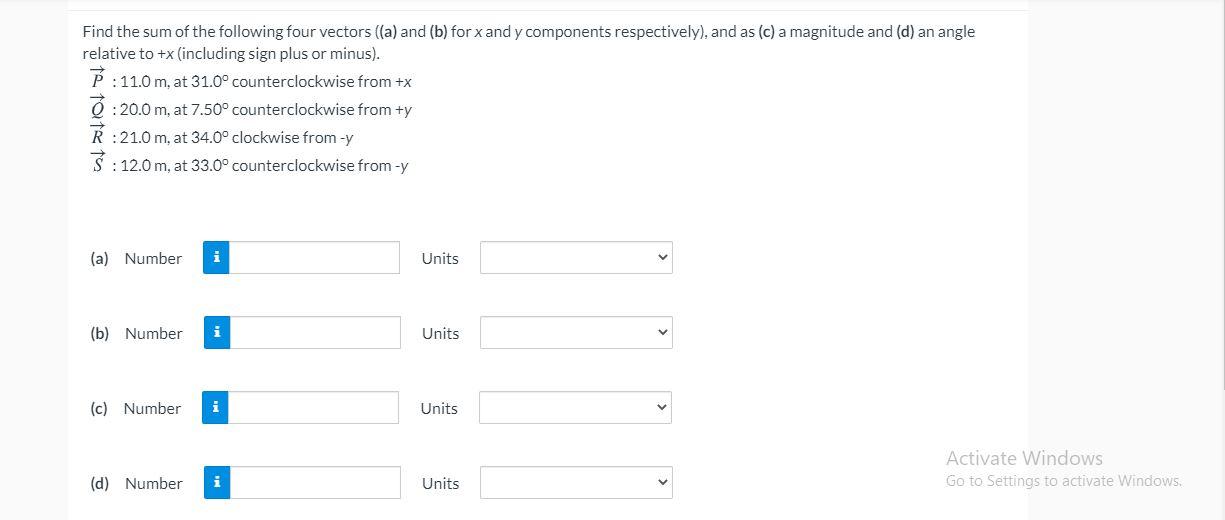Open the Units dropdown for part (a)
This screenshot has height=520, width=1225.
click(x=576, y=258)
